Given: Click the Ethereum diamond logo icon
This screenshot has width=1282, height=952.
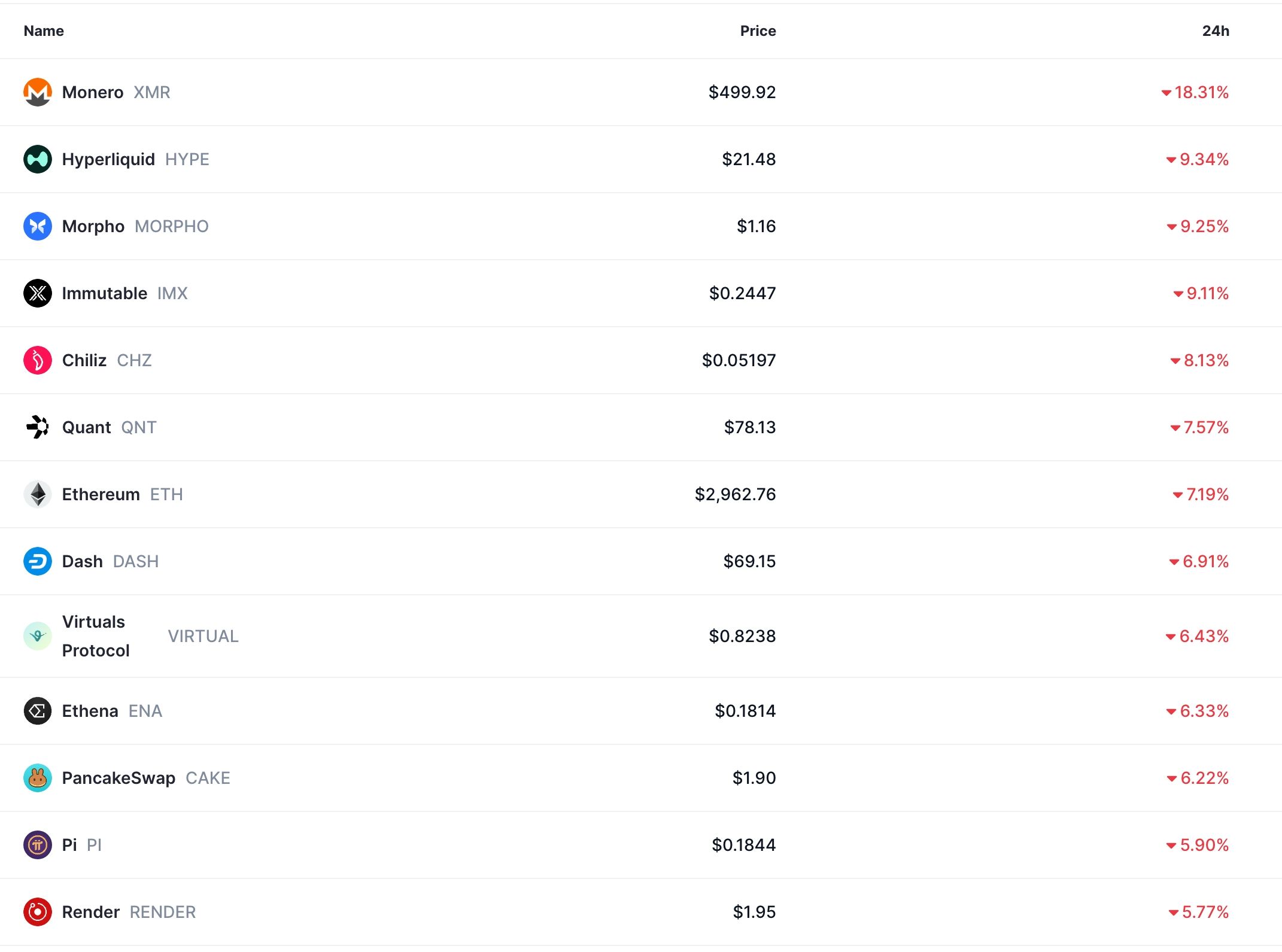Looking at the screenshot, I should coord(37,494).
